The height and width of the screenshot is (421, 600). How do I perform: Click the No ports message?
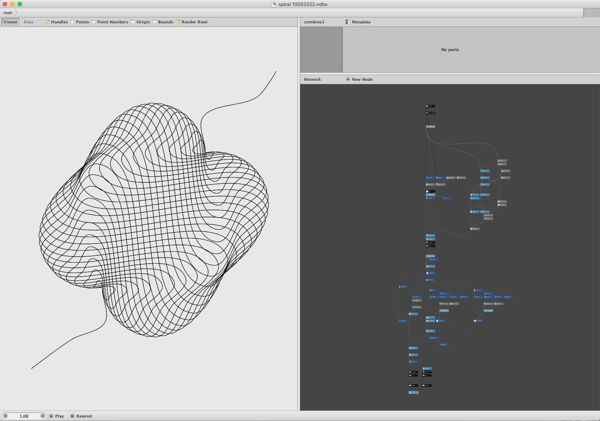(x=450, y=50)
